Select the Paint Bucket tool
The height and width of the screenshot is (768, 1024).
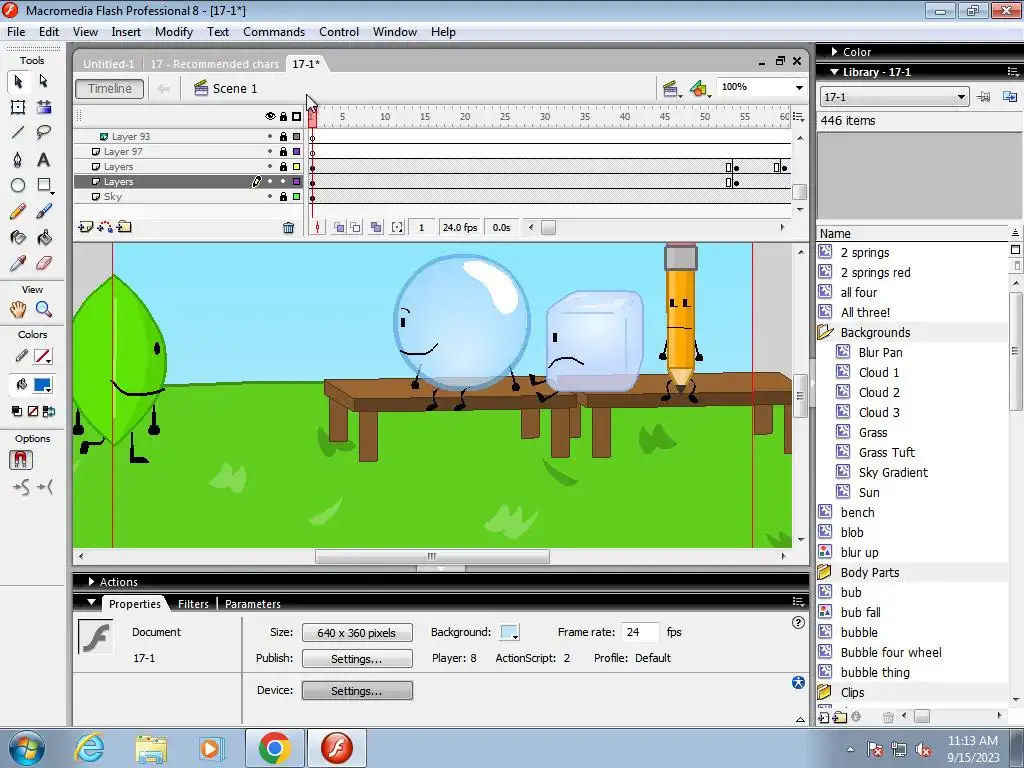click(44, 238)
